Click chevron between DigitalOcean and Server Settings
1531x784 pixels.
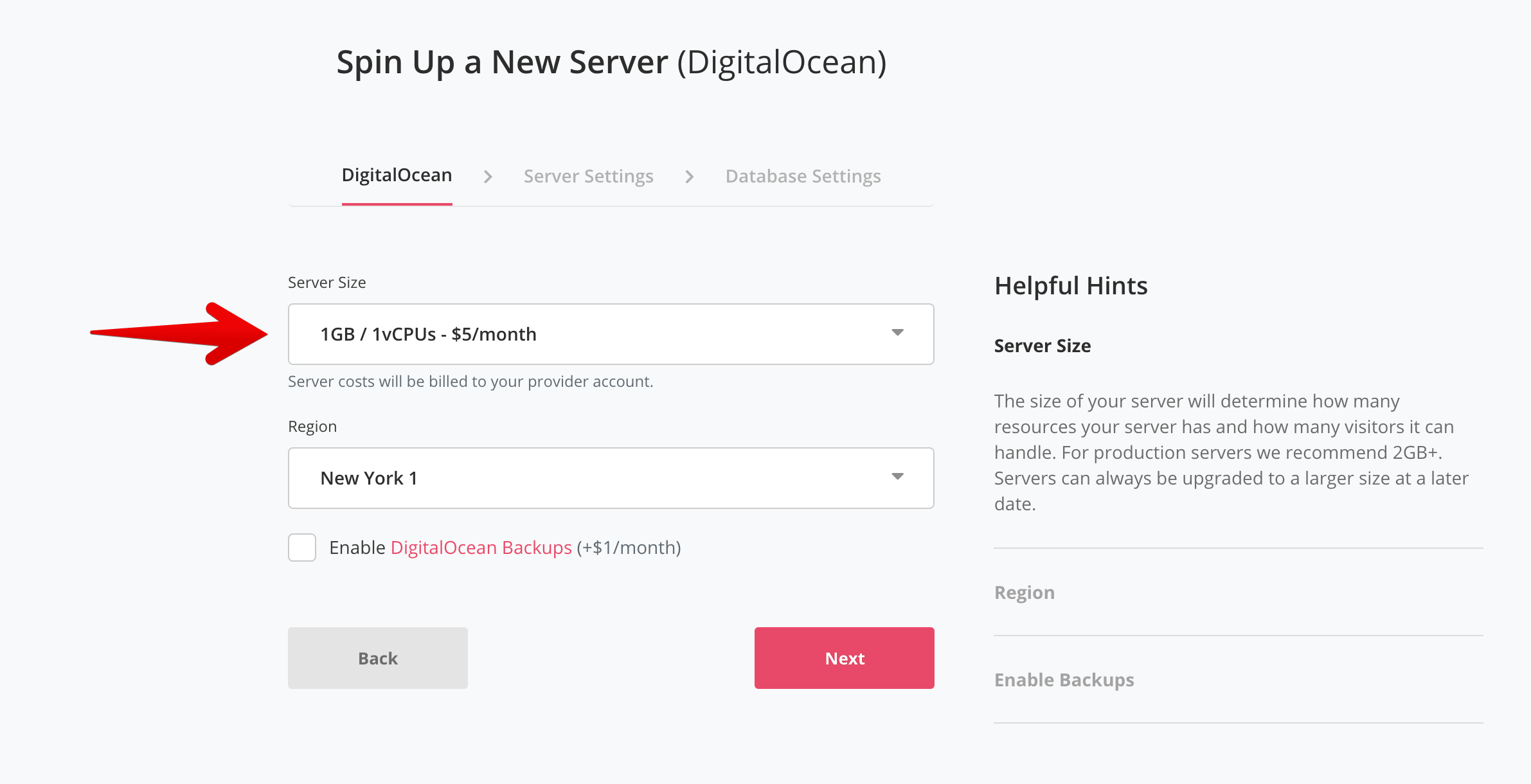point(488,177)
